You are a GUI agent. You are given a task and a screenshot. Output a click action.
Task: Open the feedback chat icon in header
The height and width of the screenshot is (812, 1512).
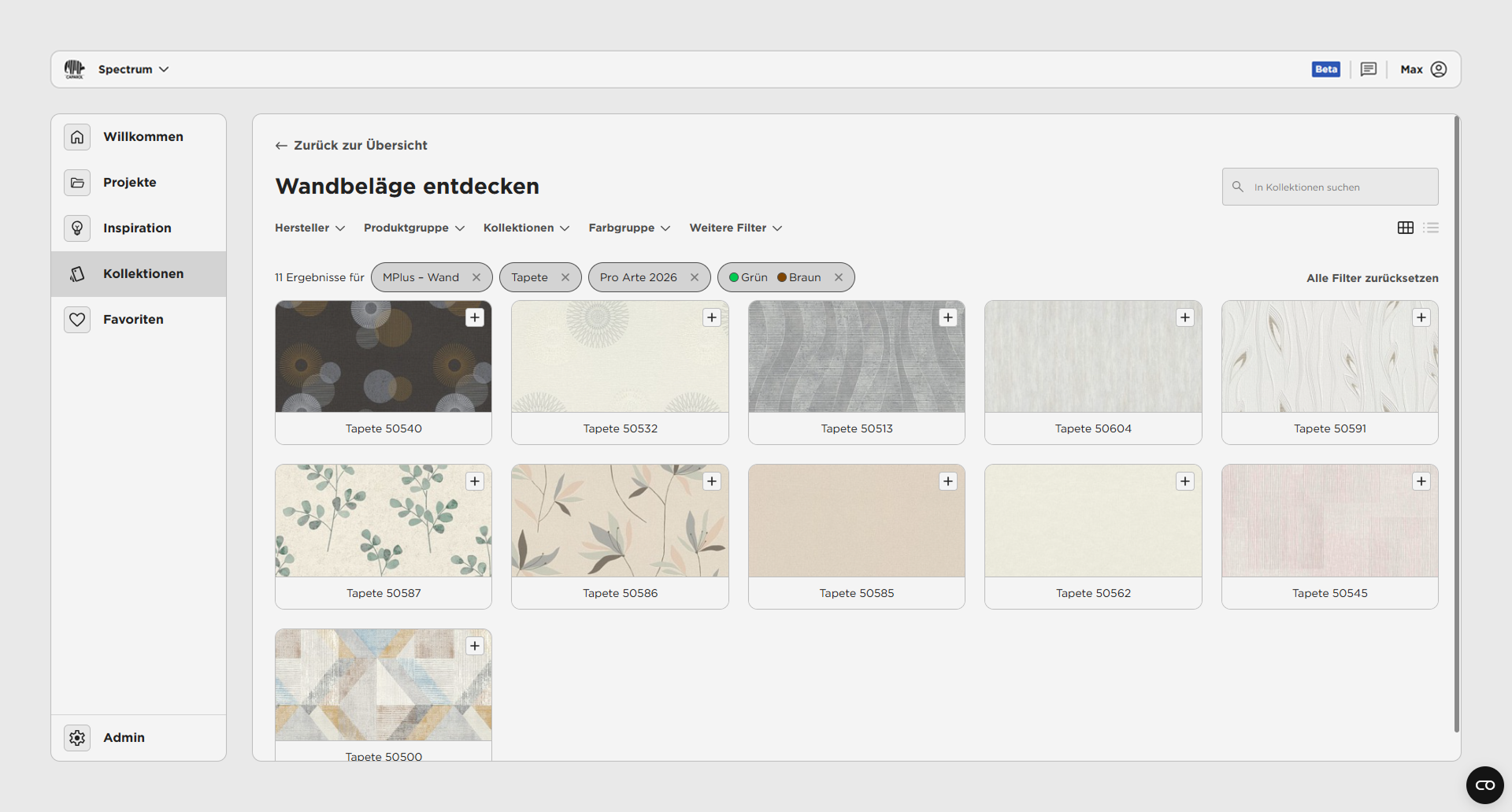pos(1369,69)
